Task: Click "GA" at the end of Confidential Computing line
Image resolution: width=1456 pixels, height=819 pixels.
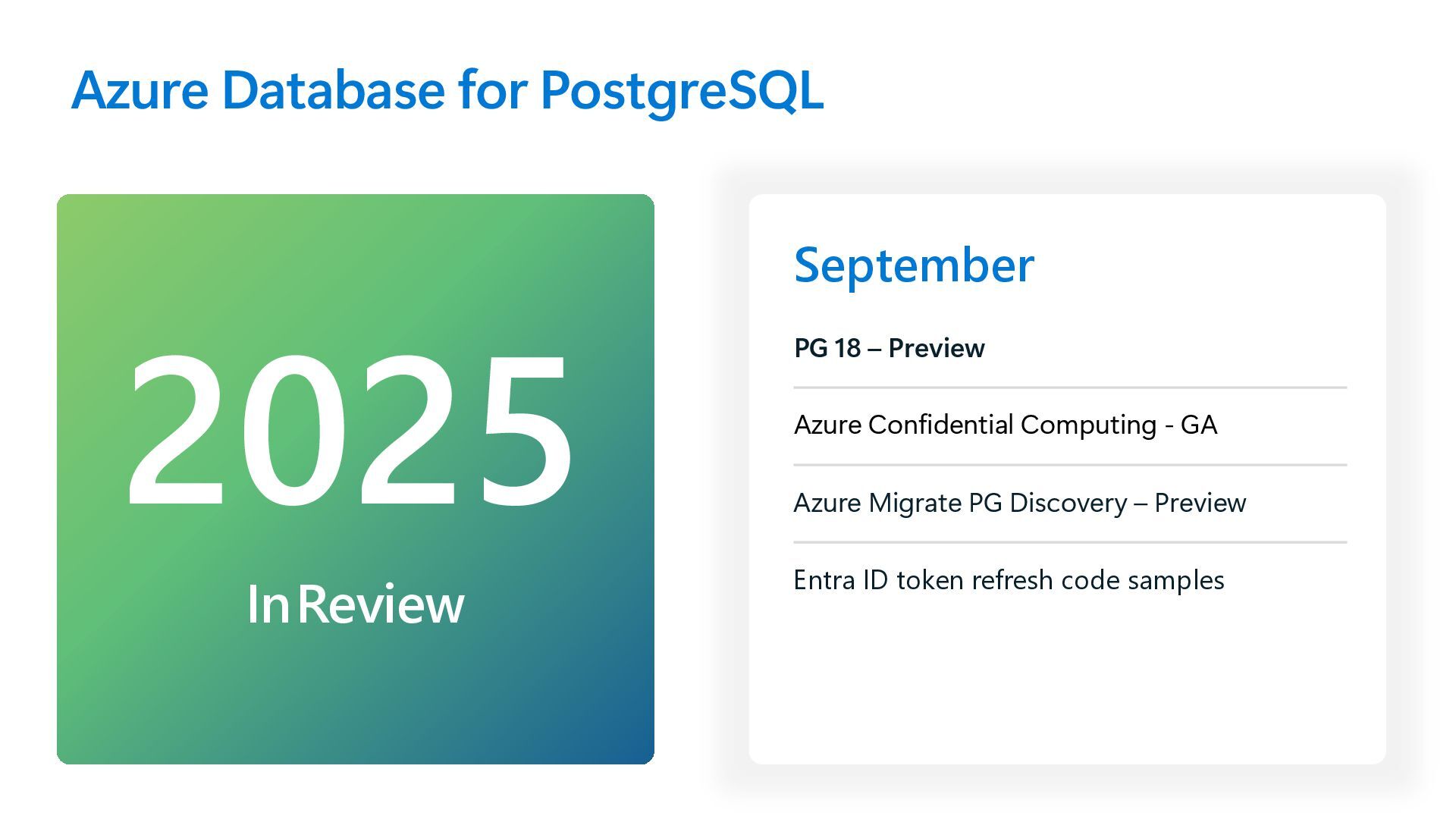Action: pyautogui.click(x=1198, y=425)
